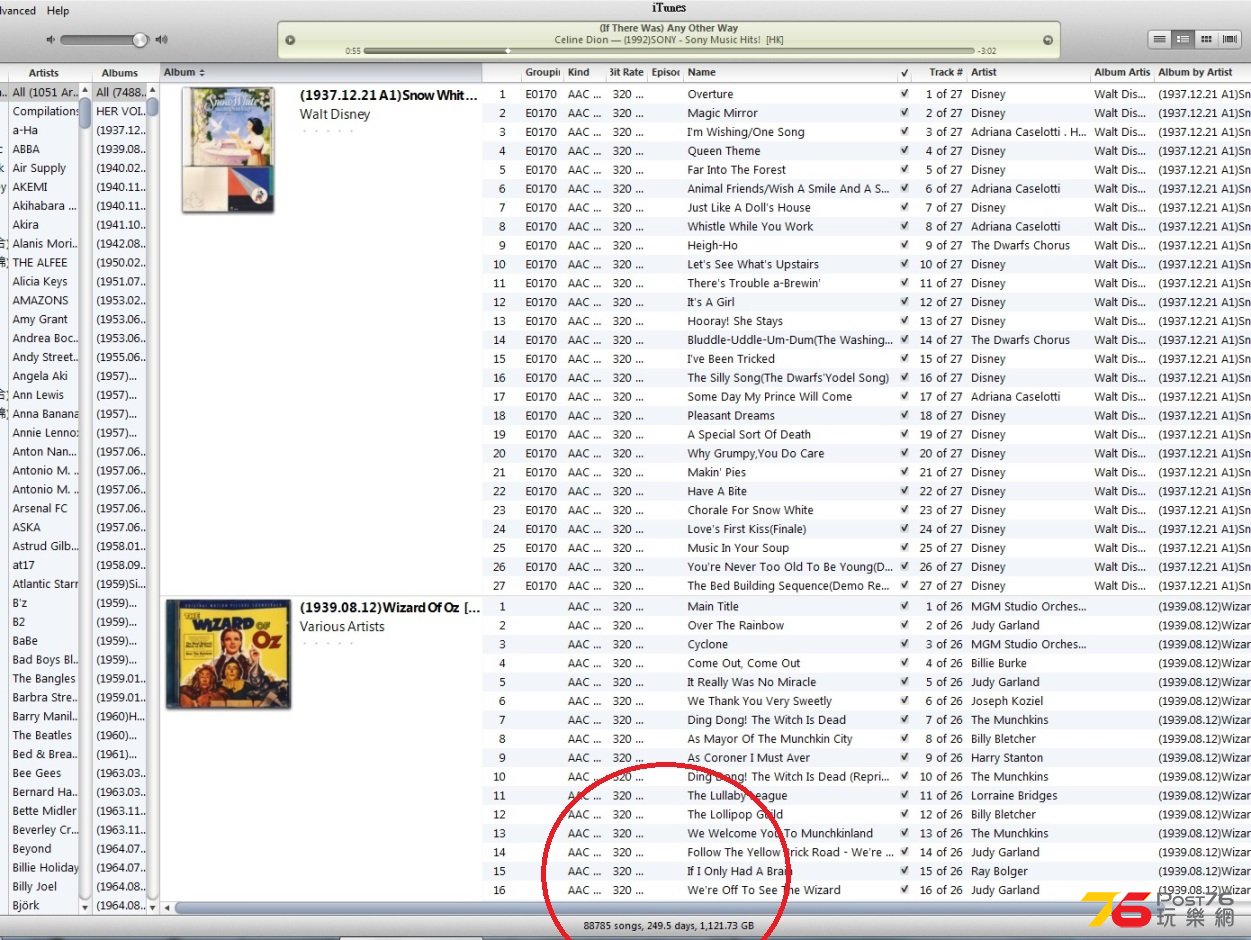
Task: Click the Name column header
Action: [x=790, y=72]
